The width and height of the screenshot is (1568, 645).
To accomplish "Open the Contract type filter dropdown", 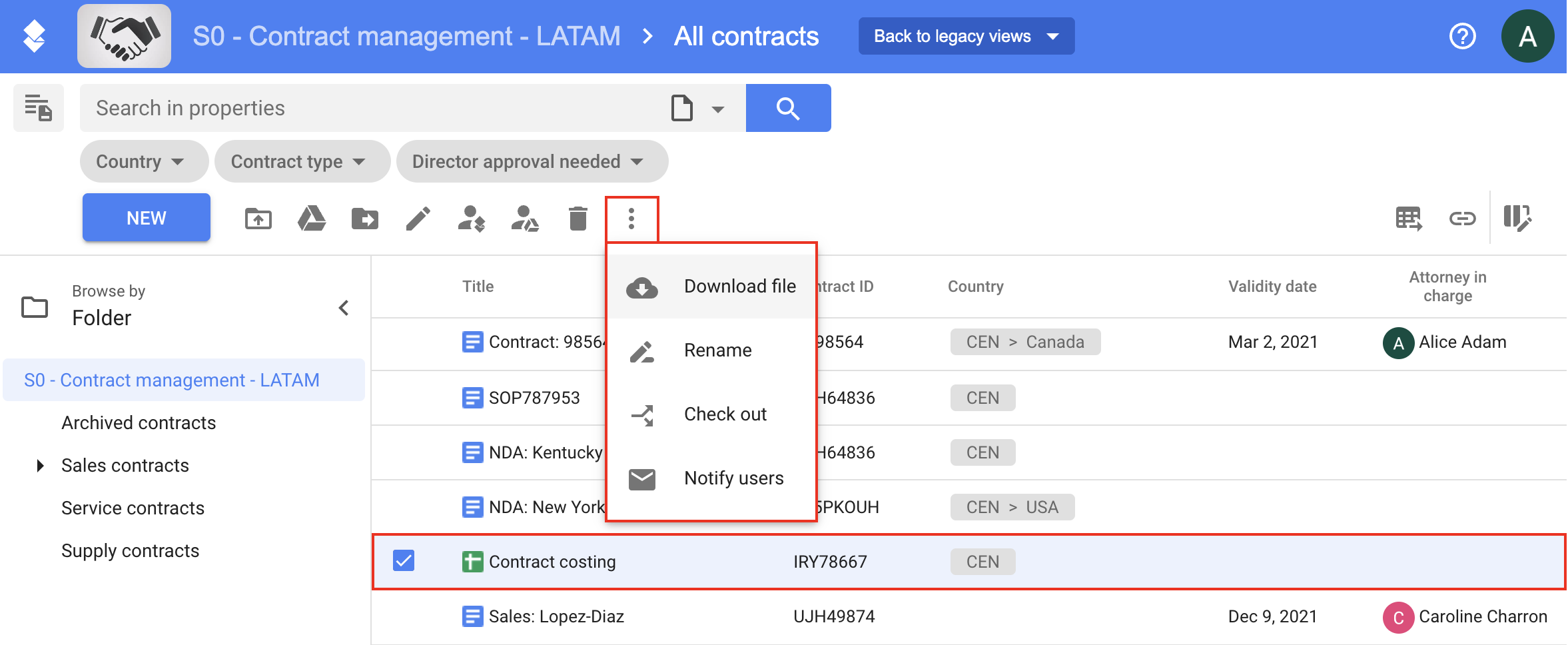I will (302, 161).
